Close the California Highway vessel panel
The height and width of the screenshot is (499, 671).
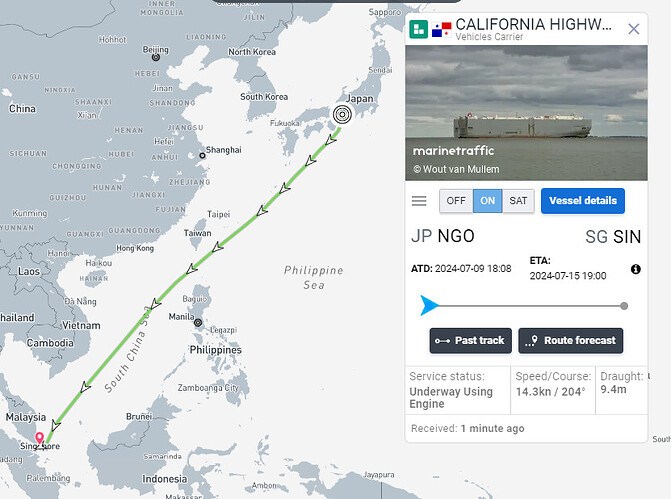634,29
